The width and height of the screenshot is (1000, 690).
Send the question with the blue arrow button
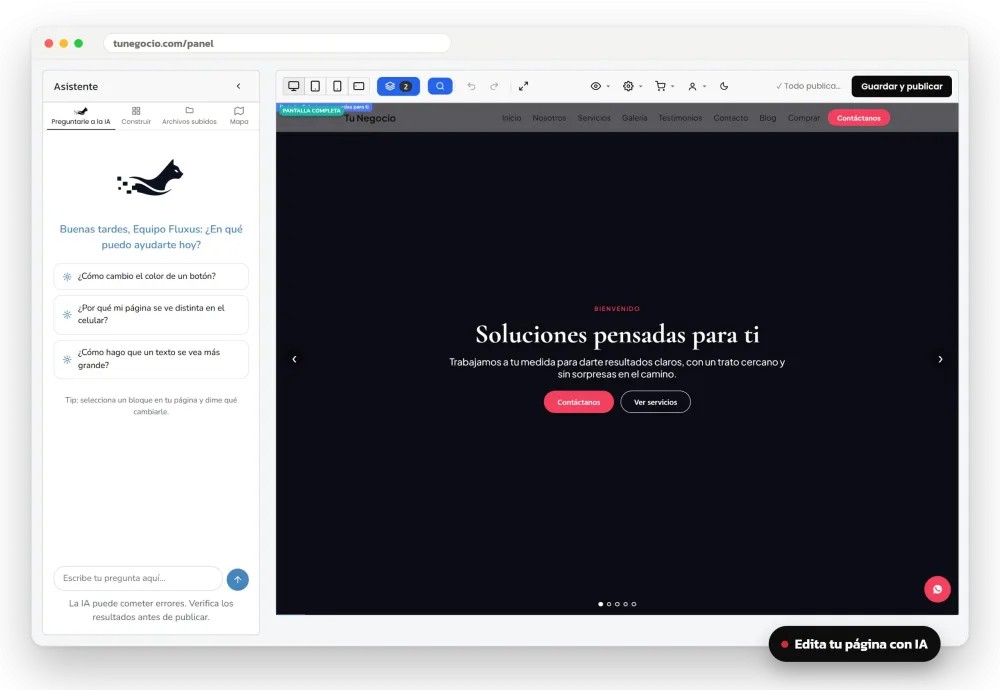point(238,579)
